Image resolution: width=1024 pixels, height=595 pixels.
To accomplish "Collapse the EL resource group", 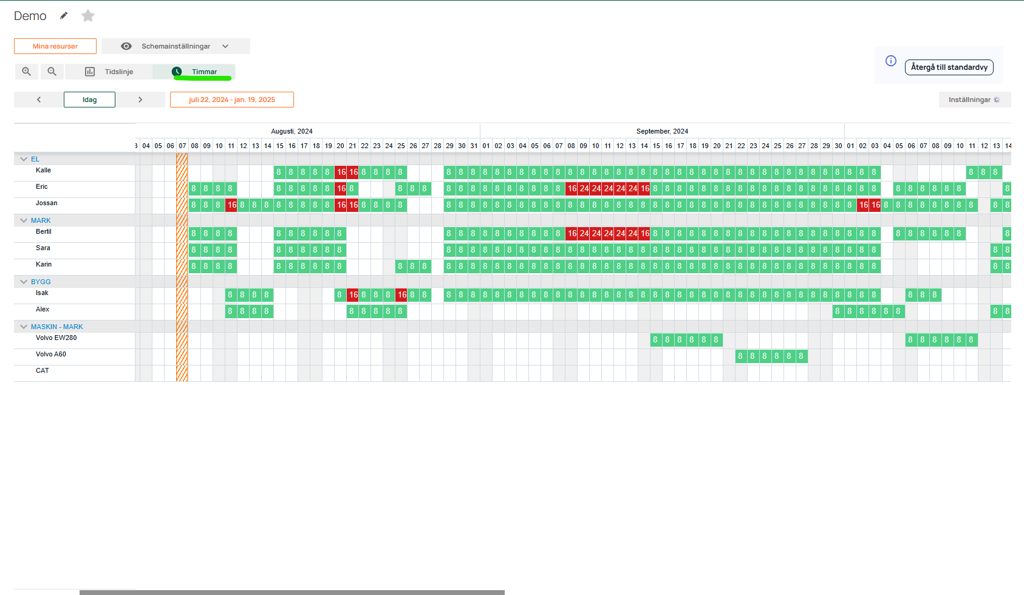I will pyautogui.click(x=24, y=159).
